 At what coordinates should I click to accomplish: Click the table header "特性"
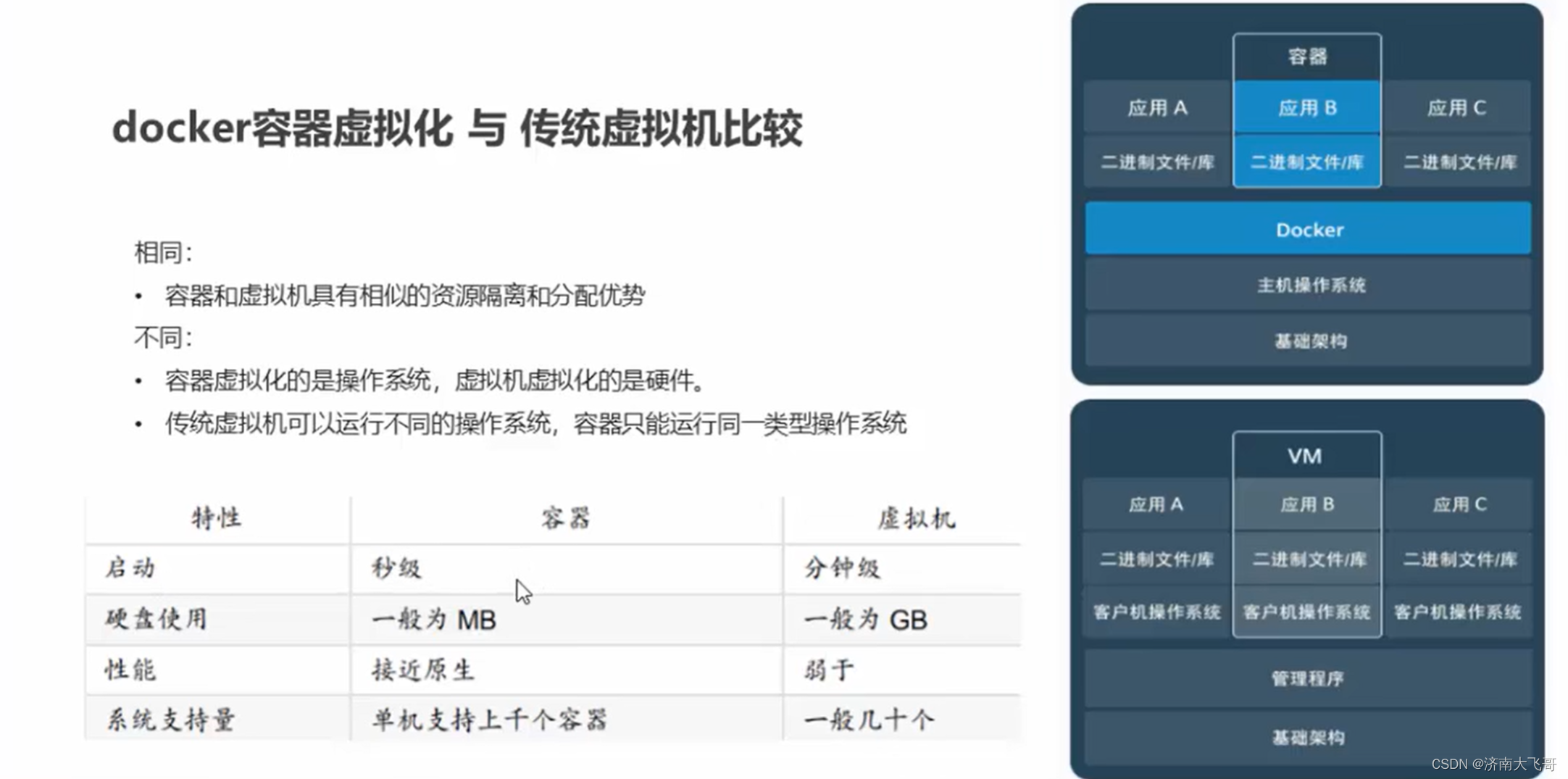pos(216,519)
